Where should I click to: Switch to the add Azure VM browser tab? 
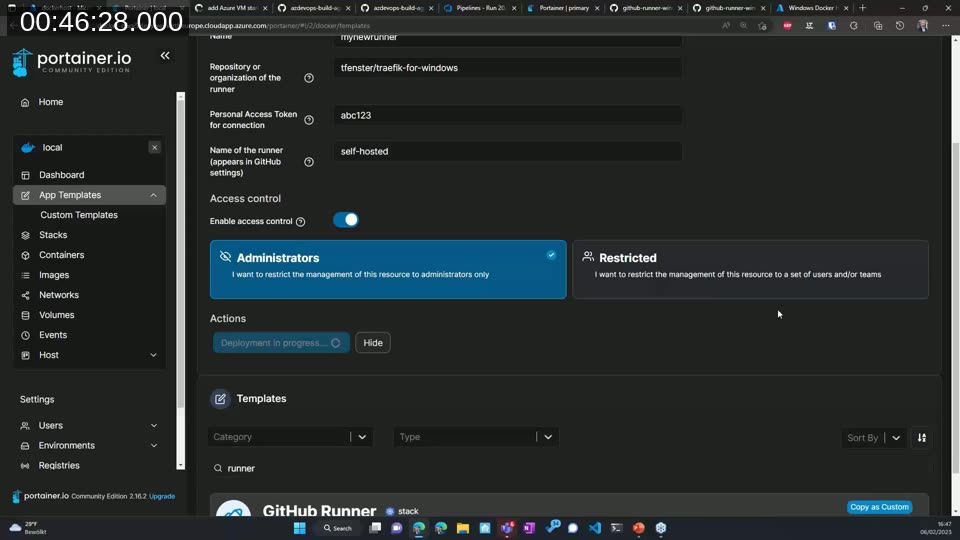tap(231, 8)
